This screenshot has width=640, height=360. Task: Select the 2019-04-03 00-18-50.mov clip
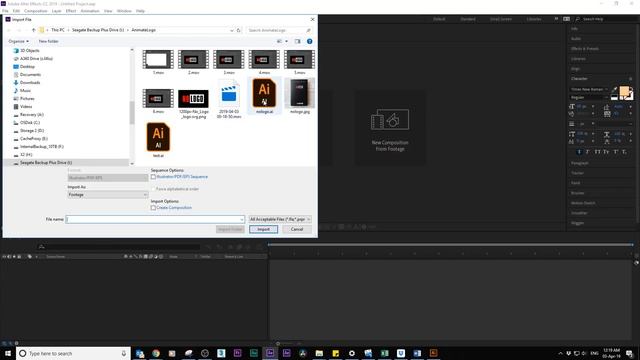[x=229, y=99]
